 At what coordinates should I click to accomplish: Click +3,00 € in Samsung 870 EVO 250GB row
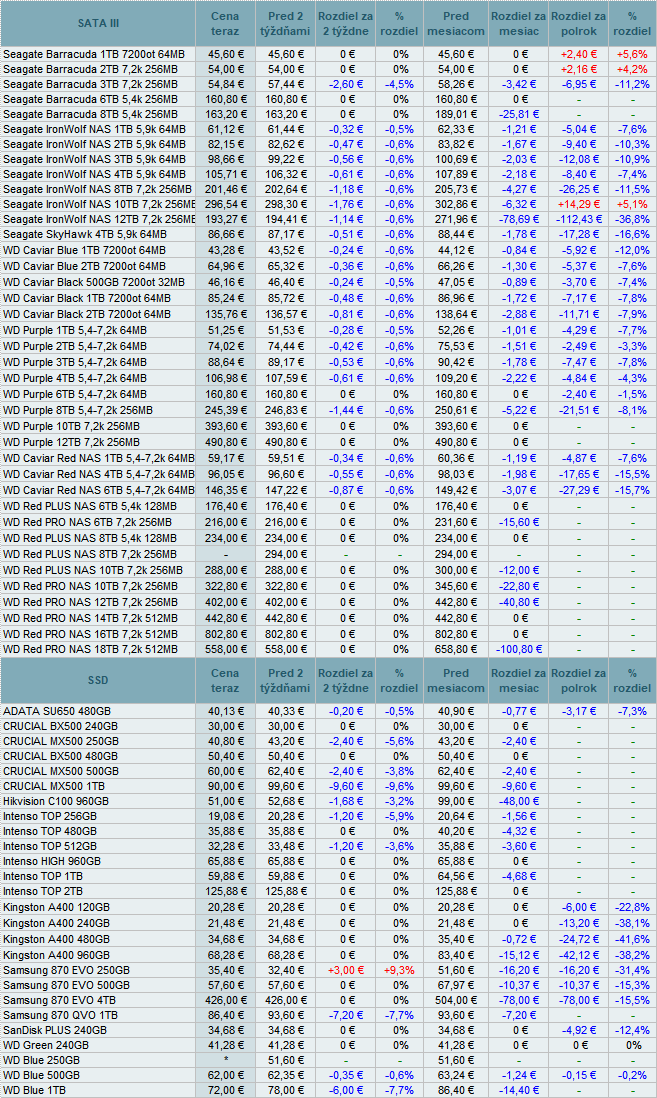tap(345, 970)
